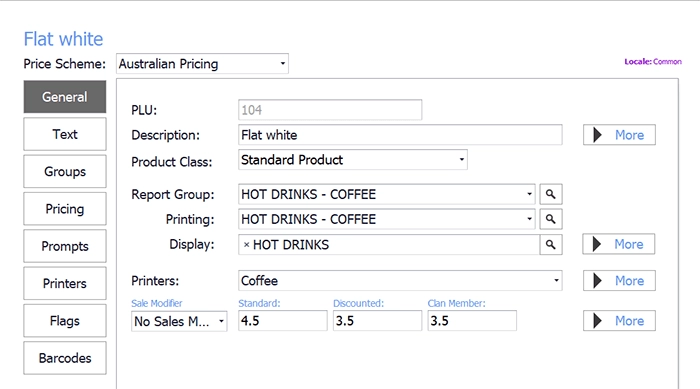Click the Description input field
The width and height of the screenshot is (700, 389).
400,135
